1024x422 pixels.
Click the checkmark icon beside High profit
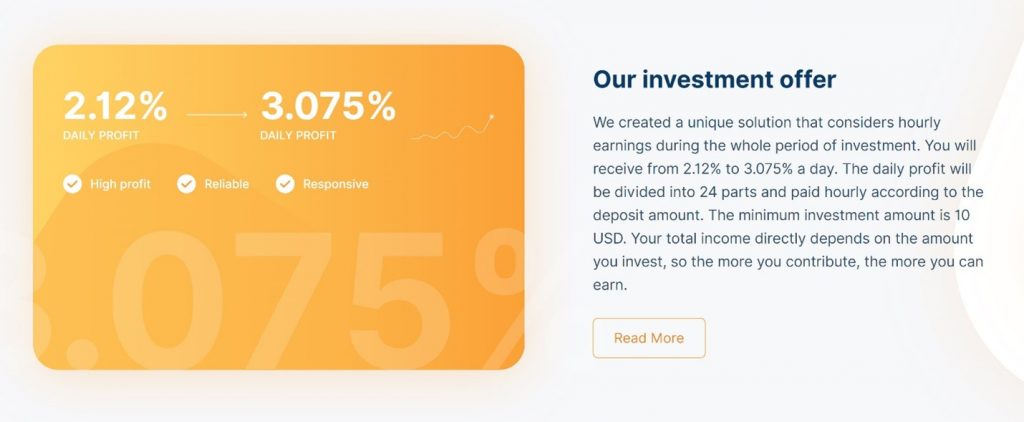coord(73,184)
